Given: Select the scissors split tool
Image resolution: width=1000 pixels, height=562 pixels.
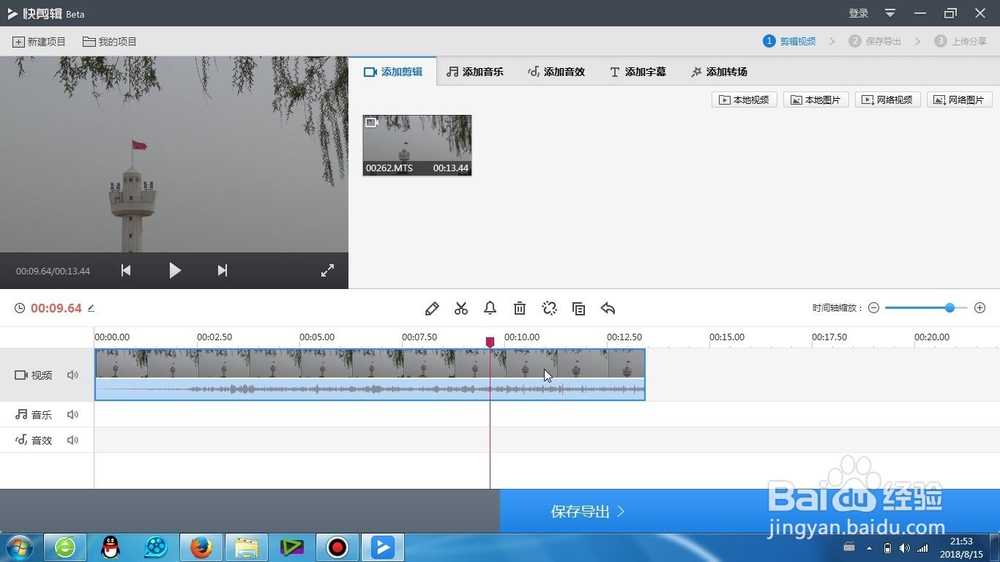Looking at the screenshot, I should point(461,309).
